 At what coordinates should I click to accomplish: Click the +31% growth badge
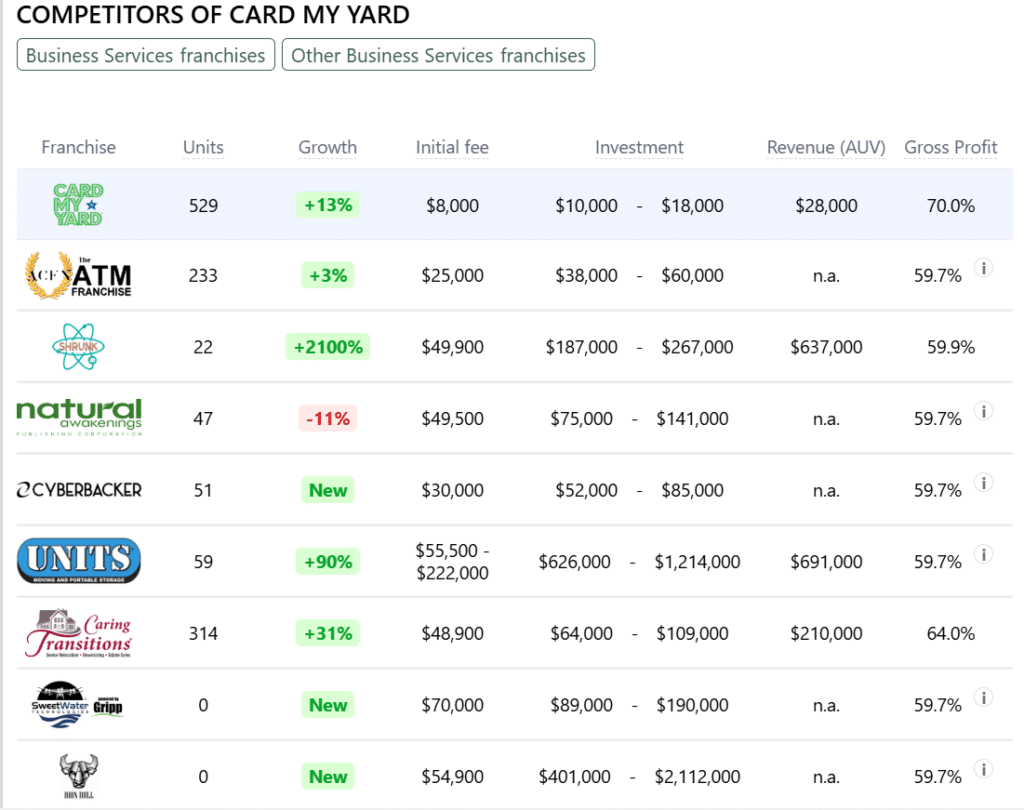point(328,634)
